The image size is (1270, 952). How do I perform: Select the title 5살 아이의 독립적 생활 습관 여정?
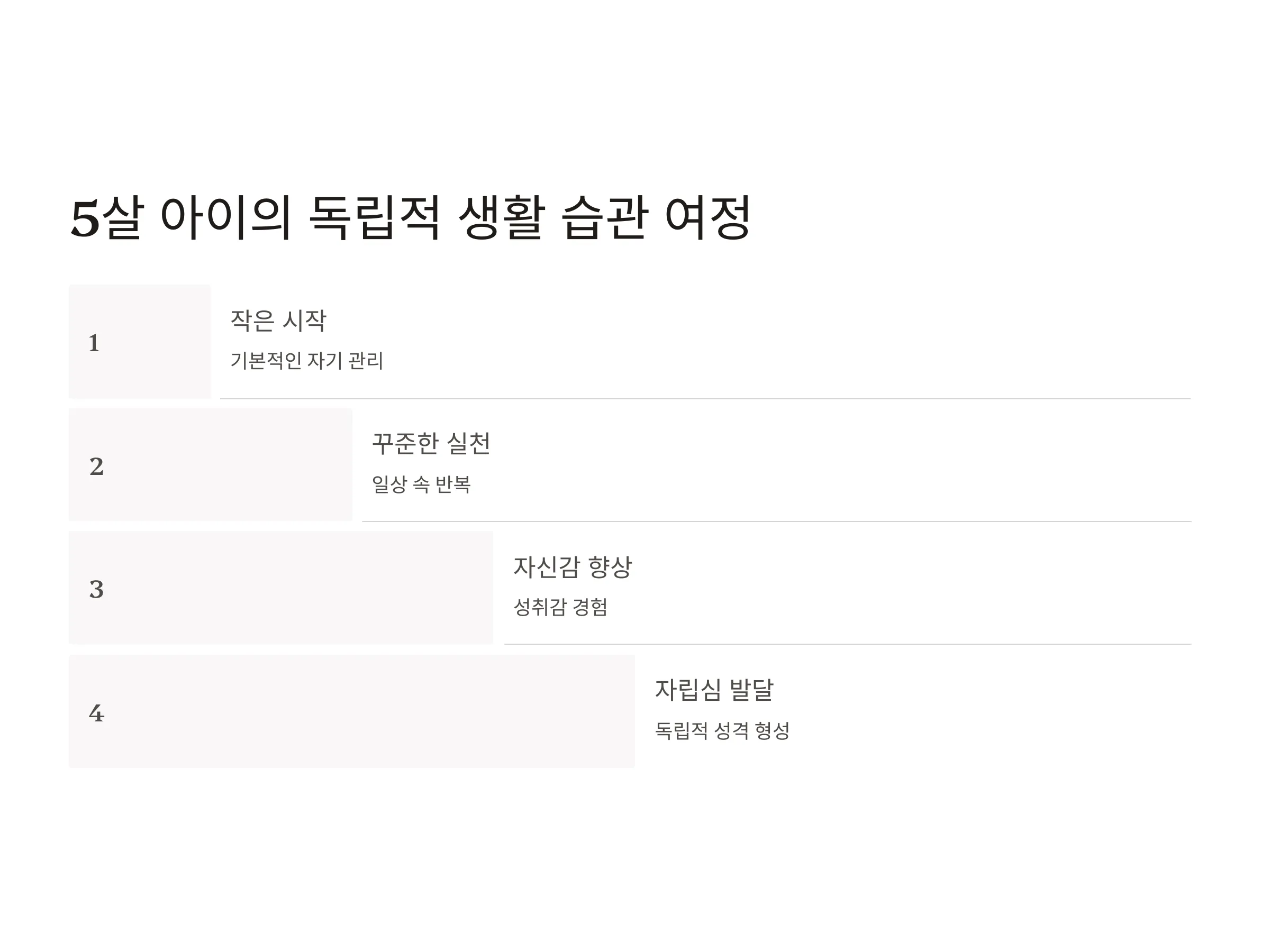[410, 217]
